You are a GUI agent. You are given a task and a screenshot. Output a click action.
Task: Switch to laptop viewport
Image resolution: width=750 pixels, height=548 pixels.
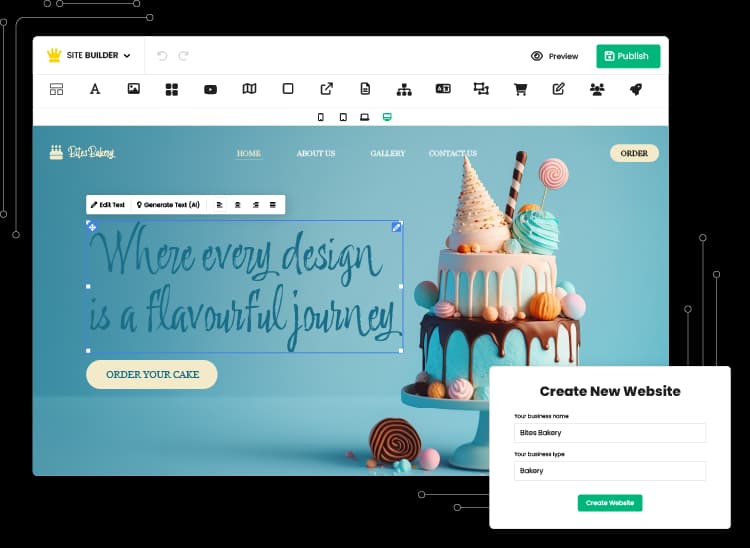[364, 117]
